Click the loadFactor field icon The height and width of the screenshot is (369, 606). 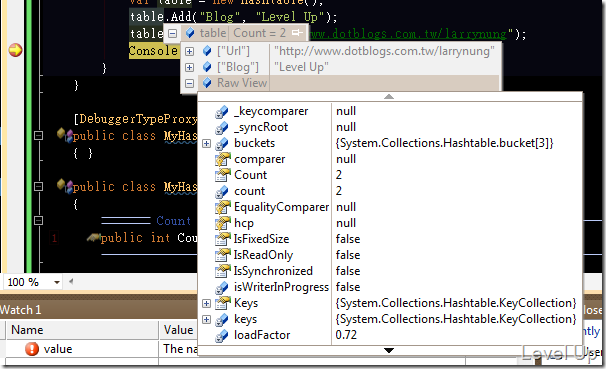coord(222,335)
